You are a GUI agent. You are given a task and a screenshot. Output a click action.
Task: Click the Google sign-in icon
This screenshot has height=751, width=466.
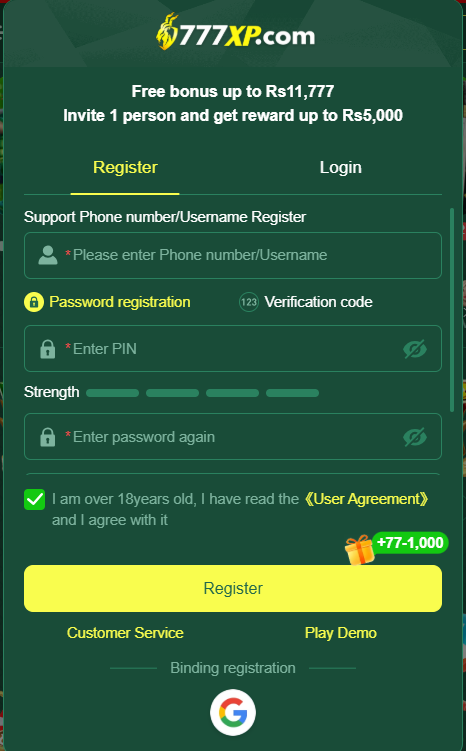[233, 712]
